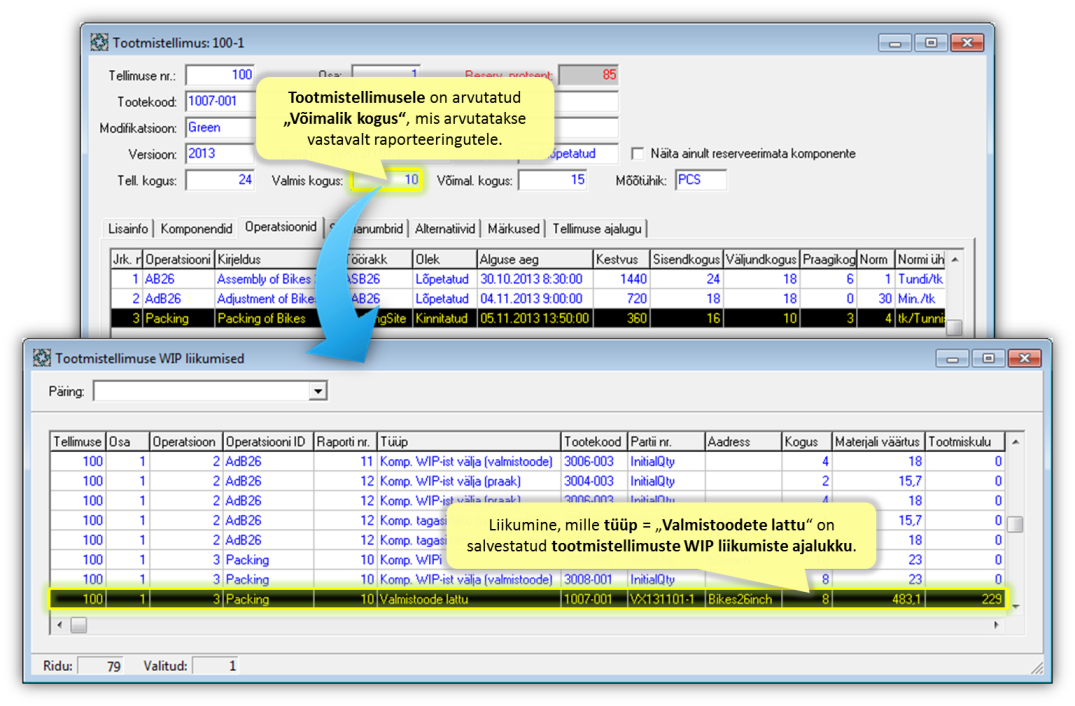1075x706 pixels.
Task: Close the WIP liikumised window
Action: click(x=1024, y=358)
